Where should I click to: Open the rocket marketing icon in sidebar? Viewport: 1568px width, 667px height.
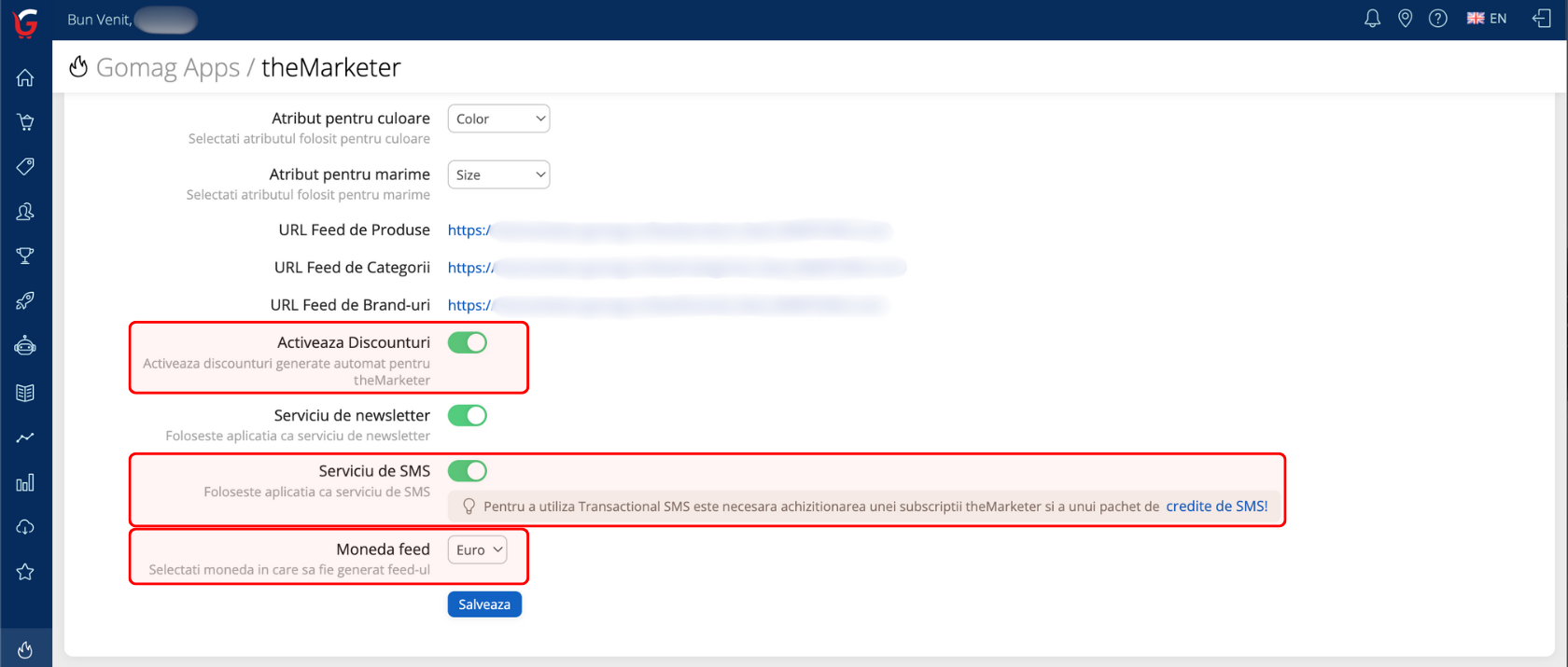25,301
